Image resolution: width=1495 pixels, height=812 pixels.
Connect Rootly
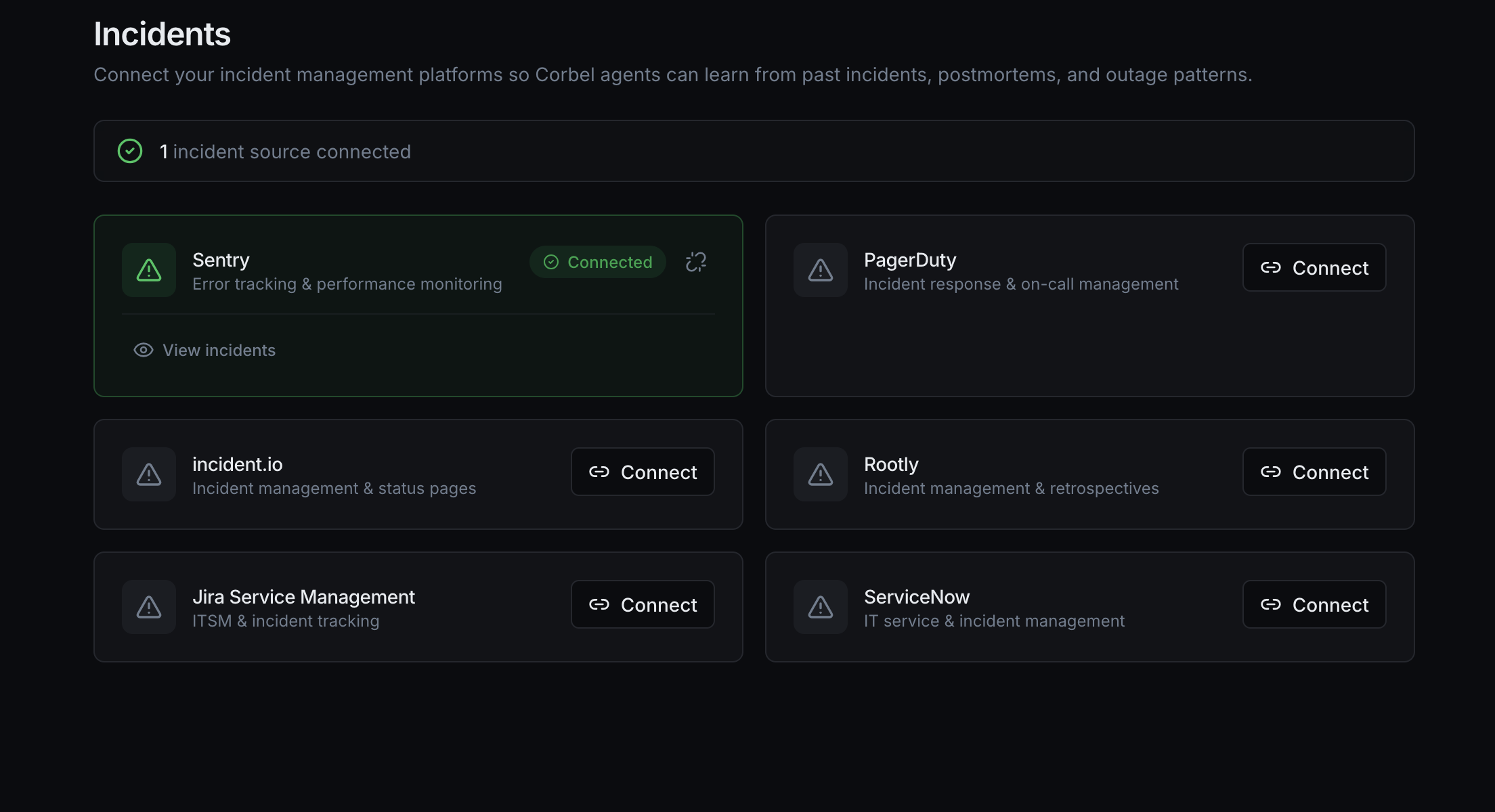coord(1314,472)
